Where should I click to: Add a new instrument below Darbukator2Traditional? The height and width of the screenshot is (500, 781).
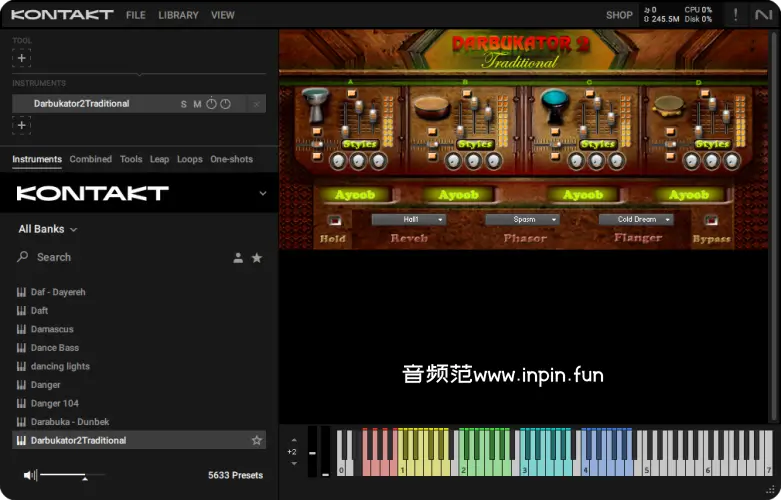click(21, 125)
